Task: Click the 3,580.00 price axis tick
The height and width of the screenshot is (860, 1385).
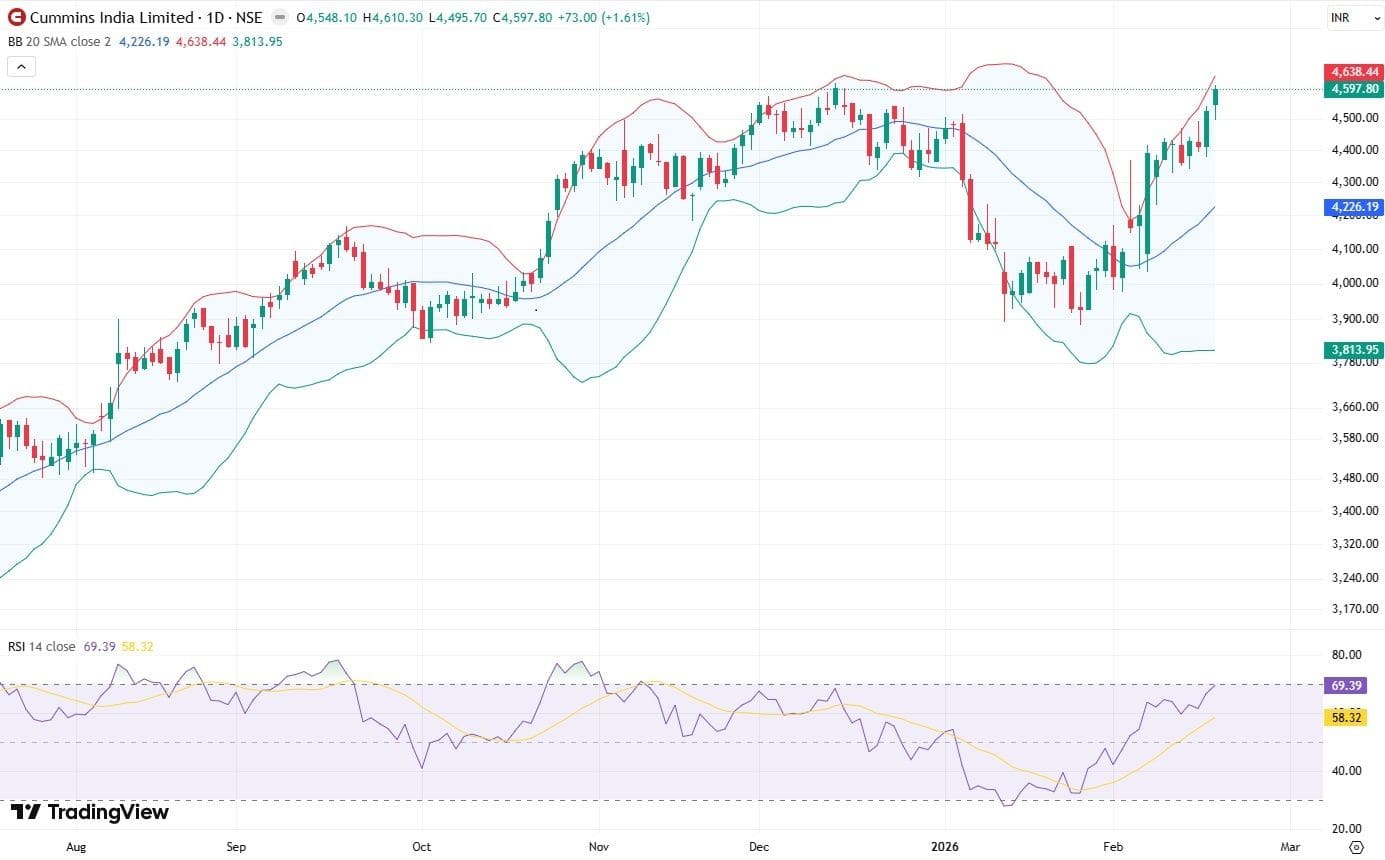Action: [1355, 438]
